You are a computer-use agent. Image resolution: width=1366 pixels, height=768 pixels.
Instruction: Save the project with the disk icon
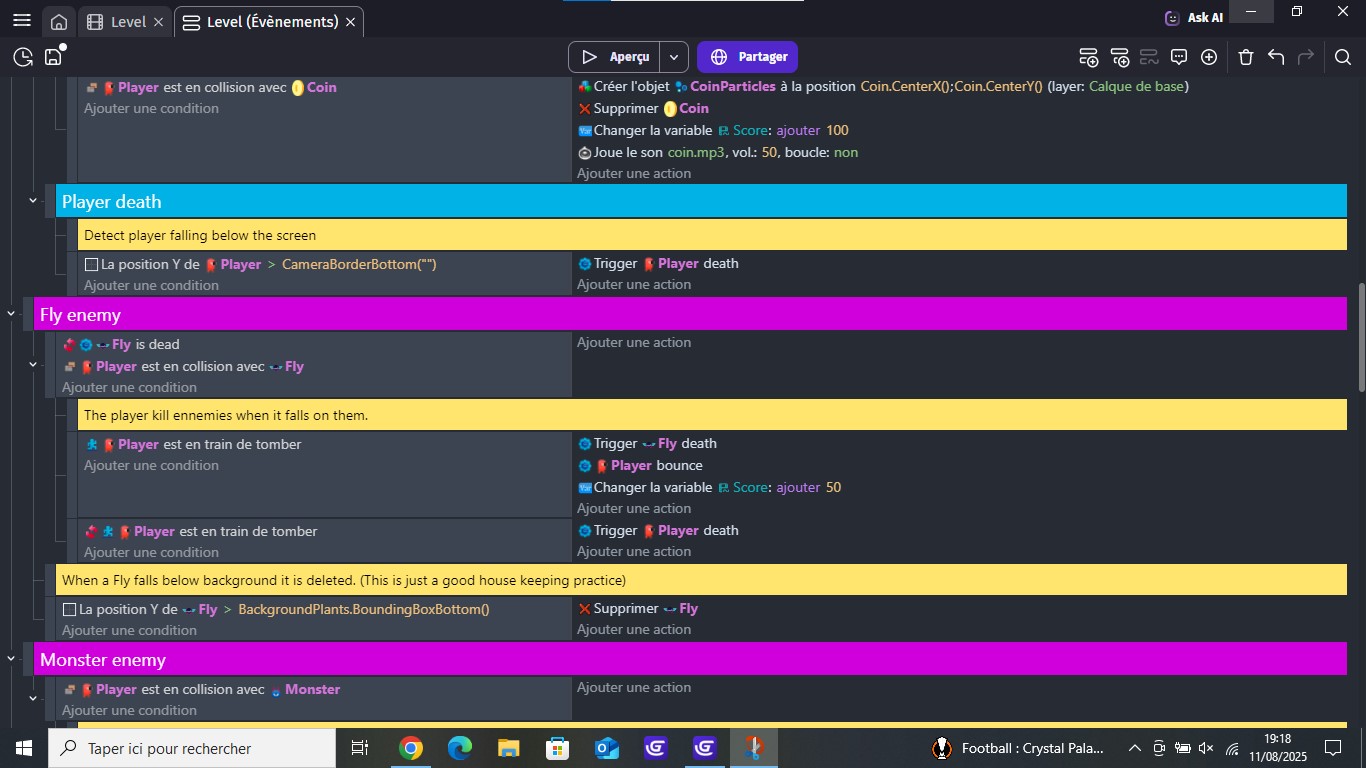53,57
